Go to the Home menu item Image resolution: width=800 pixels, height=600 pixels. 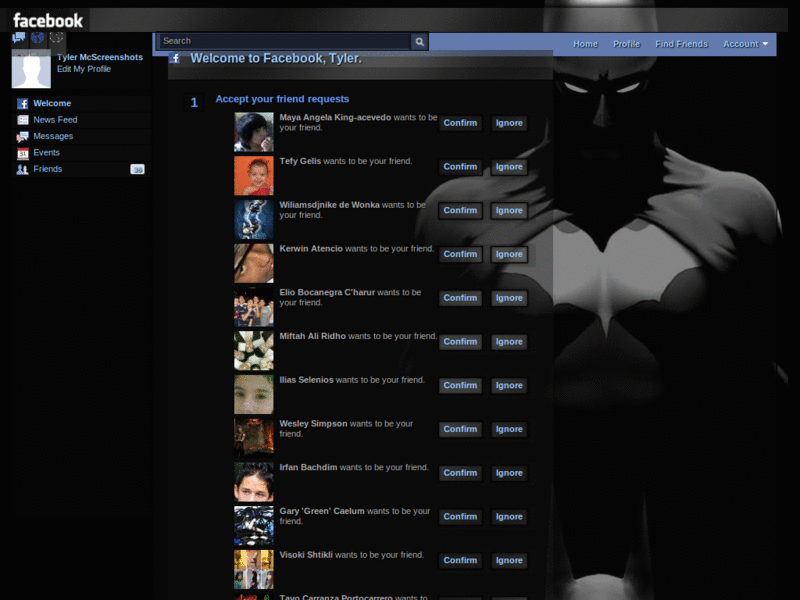coord(585,44)
